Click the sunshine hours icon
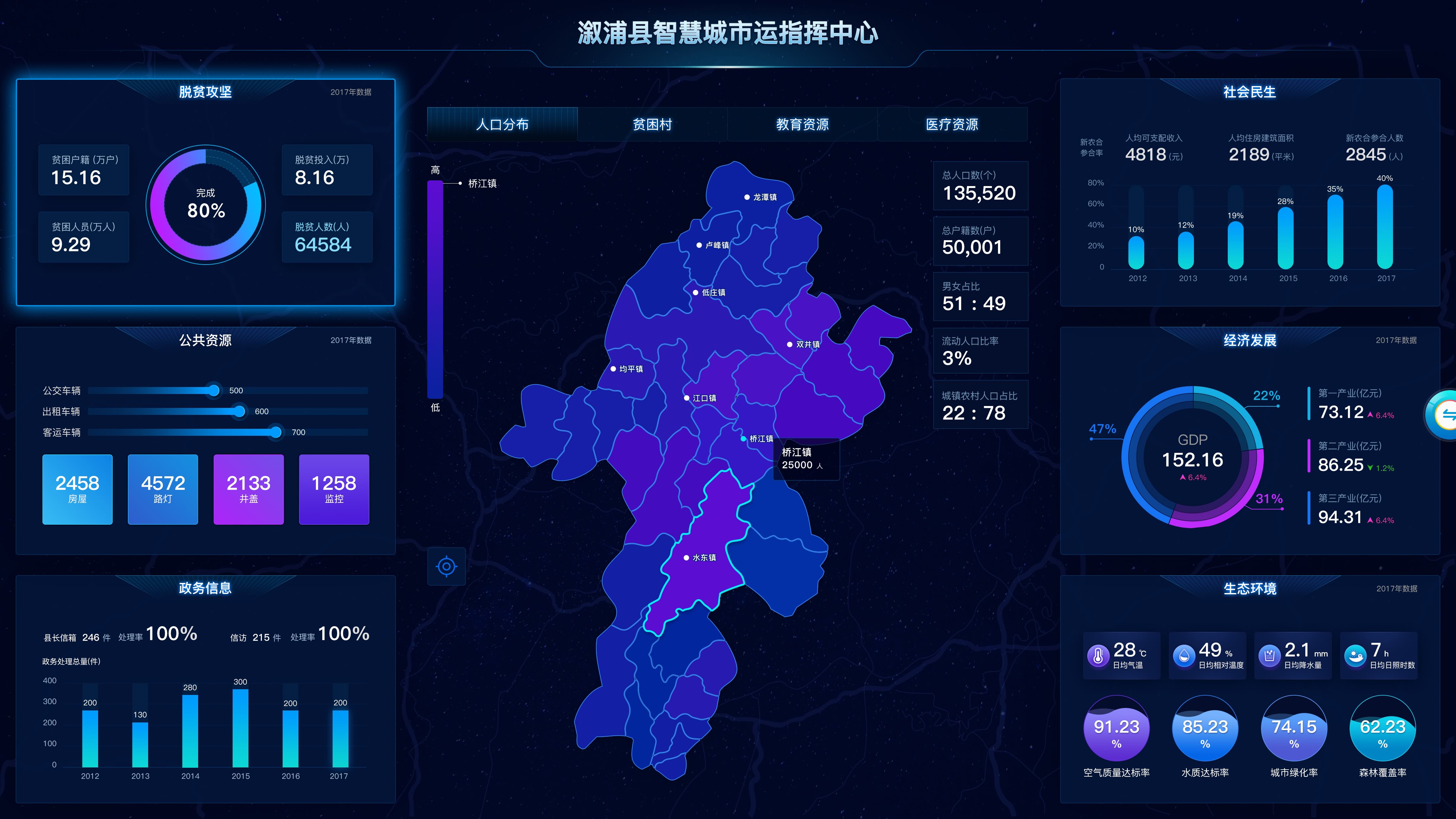 [x=1355, y=656]
